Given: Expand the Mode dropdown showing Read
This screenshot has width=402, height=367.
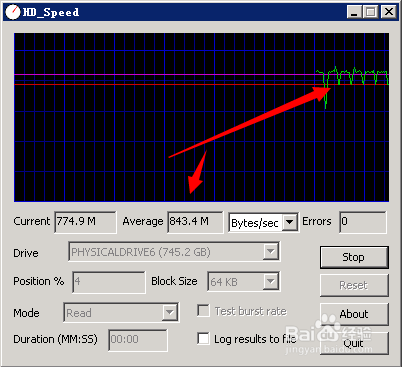Looking at the screenshot, I should [x=170, y=313].
